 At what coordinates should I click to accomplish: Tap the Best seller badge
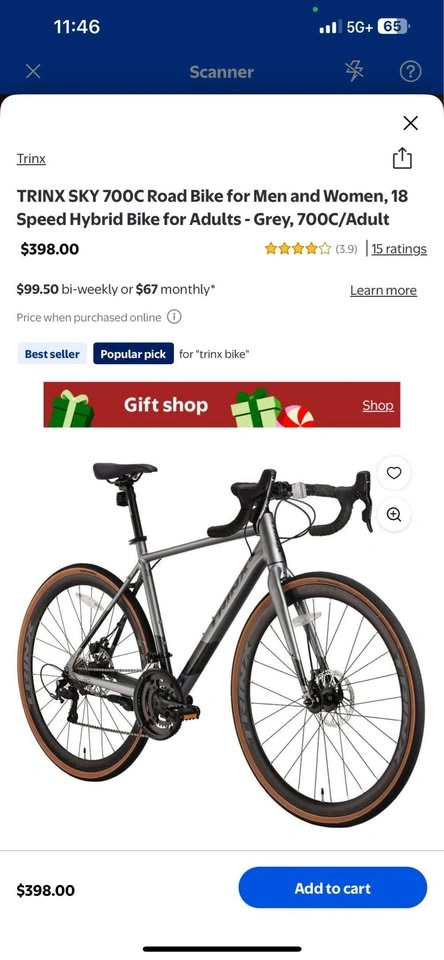pos(52,354)
